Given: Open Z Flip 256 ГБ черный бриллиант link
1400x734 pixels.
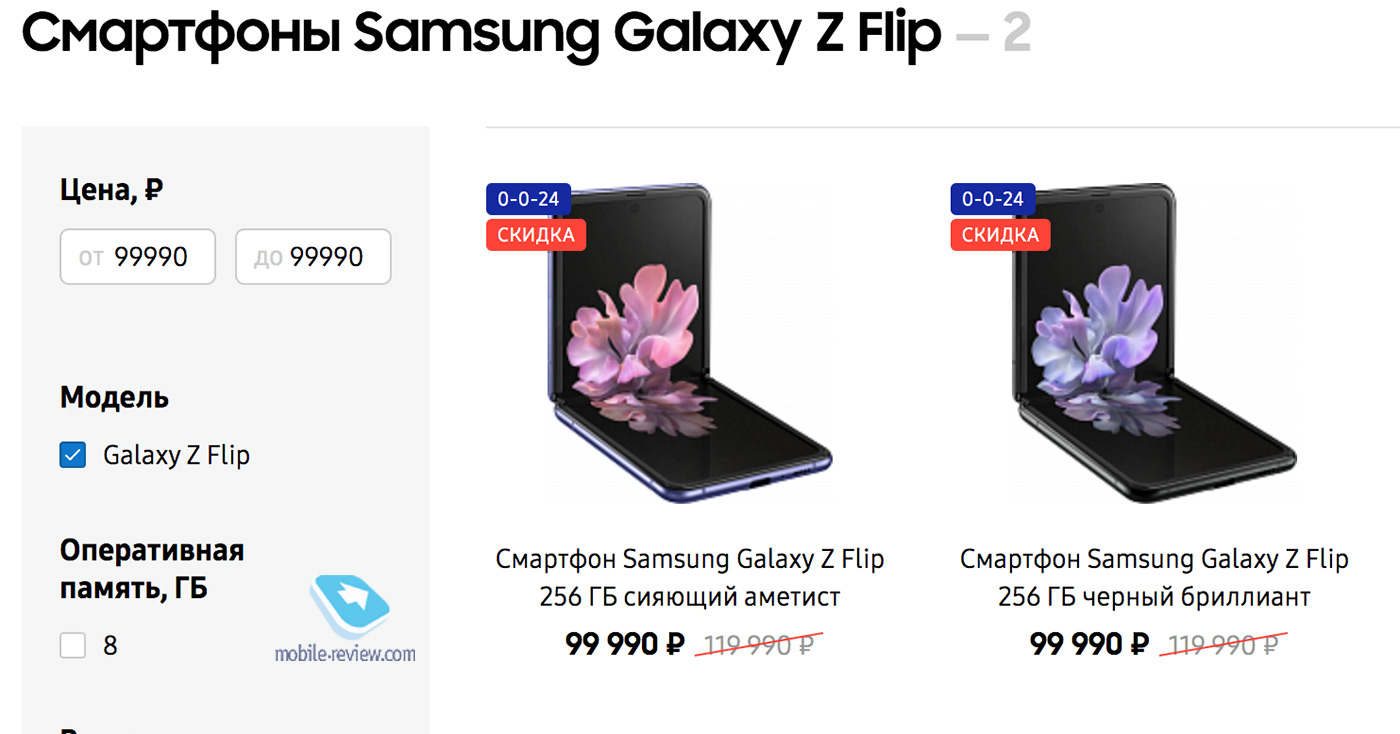Looking at the screenshot, I should coord(1154,577).
